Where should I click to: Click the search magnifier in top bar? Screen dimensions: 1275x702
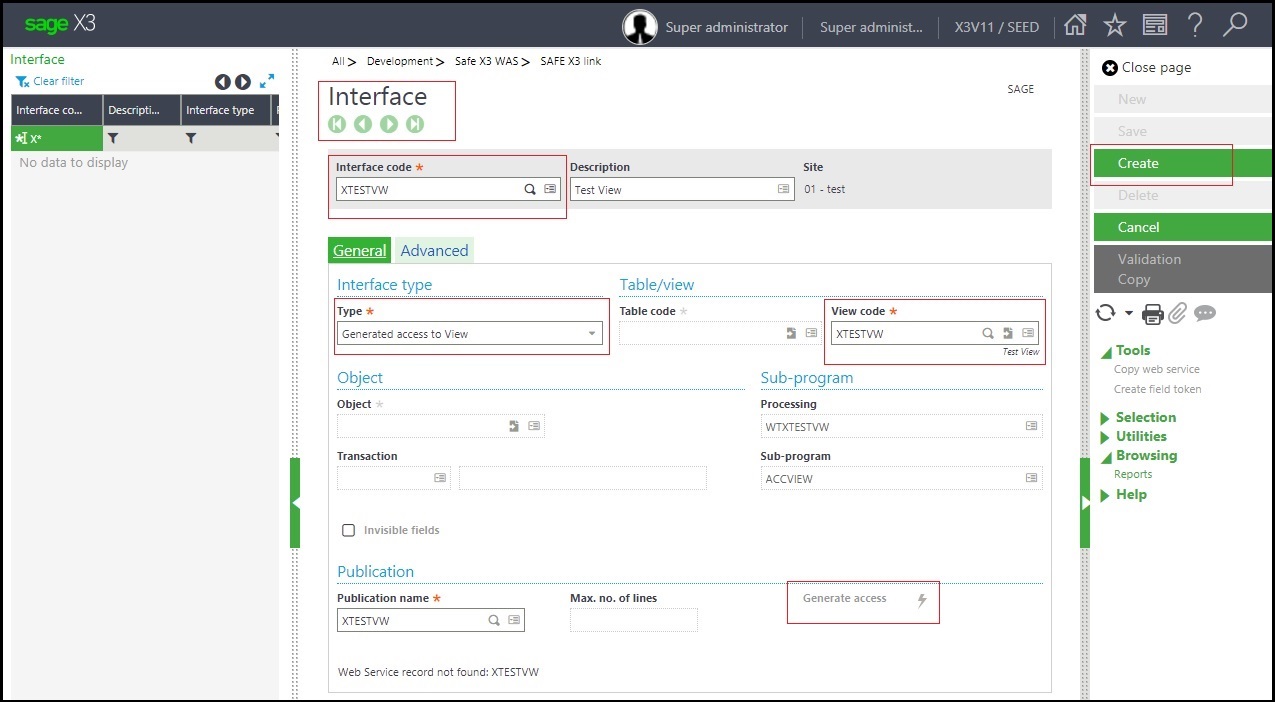[x=1235, y=25]
